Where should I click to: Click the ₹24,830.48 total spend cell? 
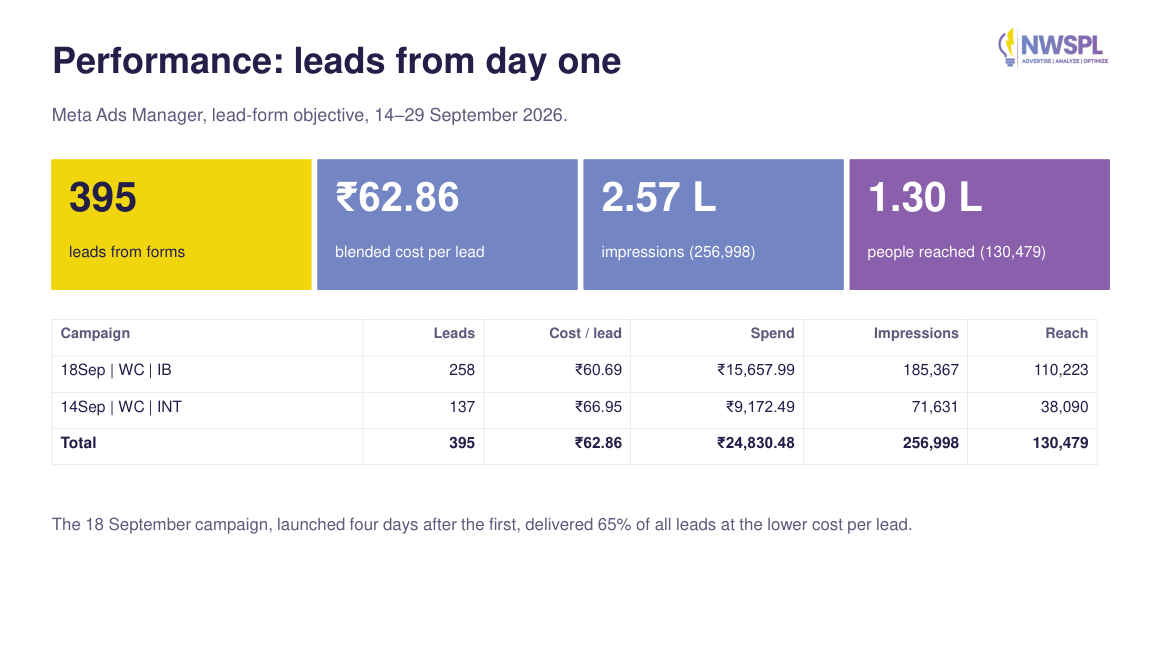(756, 443)
